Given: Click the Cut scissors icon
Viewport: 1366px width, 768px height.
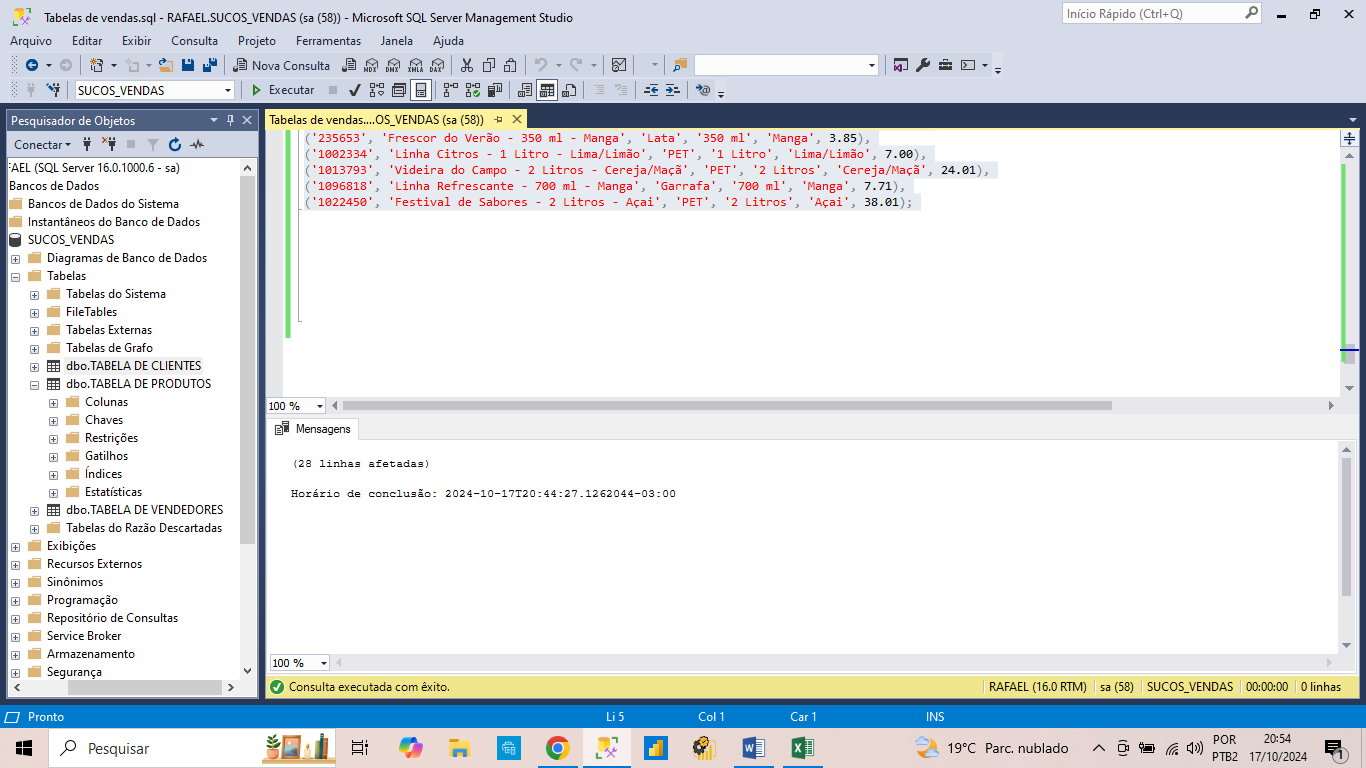Looking at the screenshot, I should (466, 65).
